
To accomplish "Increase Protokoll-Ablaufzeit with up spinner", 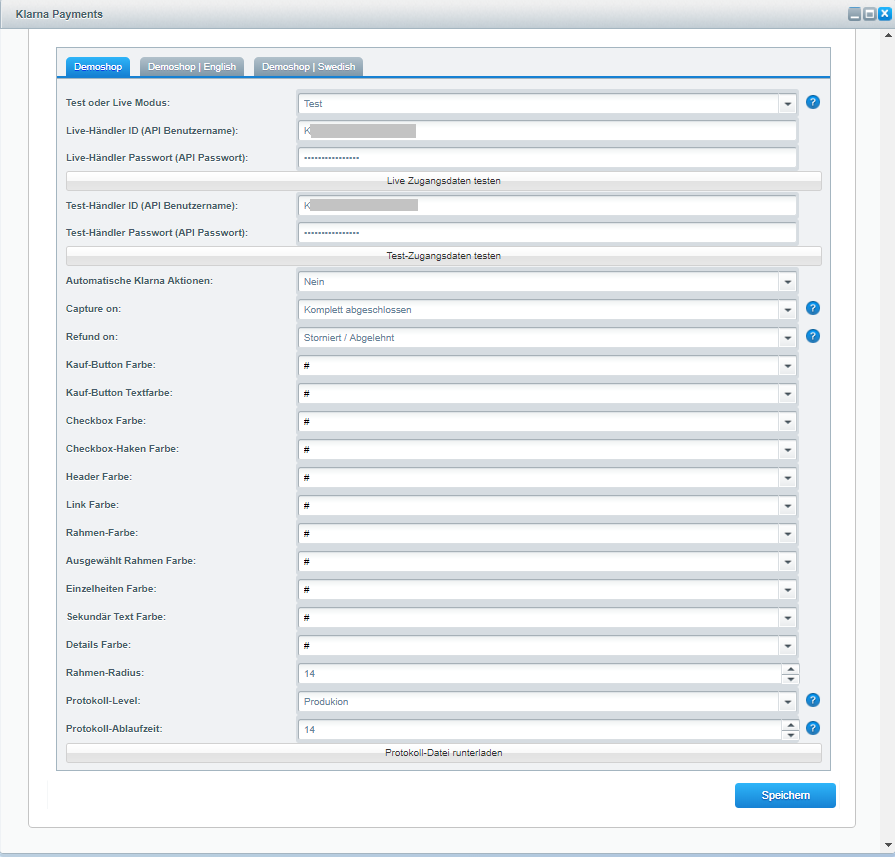I will pyautogui.click(x=790, y=725).
